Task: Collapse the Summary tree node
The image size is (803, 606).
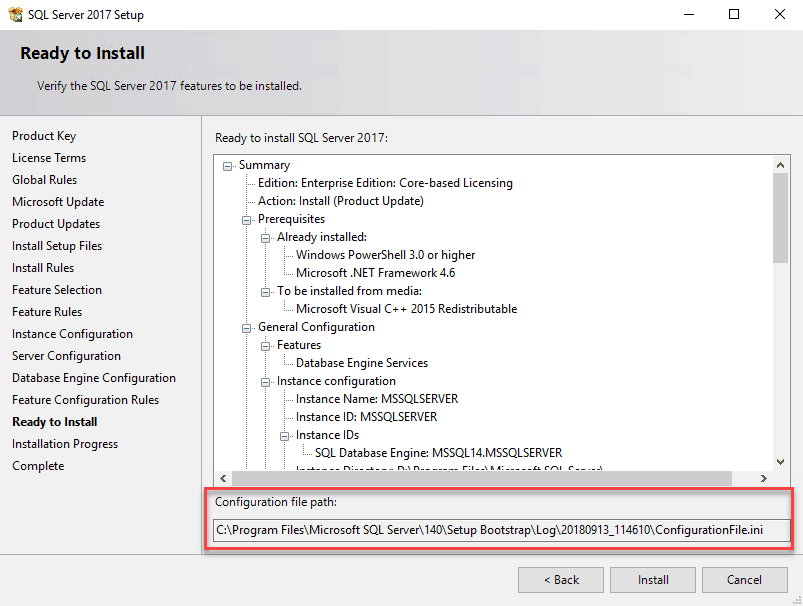Action: click(x=227, y=166)
